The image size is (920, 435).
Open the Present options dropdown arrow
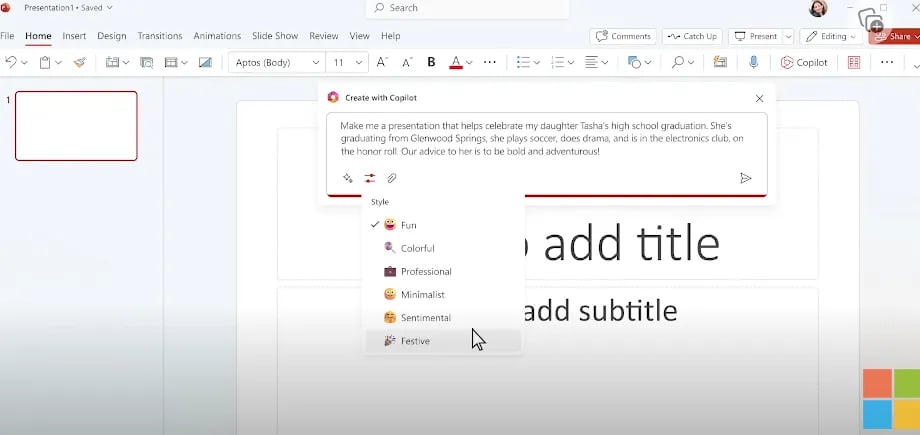(x=788, y=36)
